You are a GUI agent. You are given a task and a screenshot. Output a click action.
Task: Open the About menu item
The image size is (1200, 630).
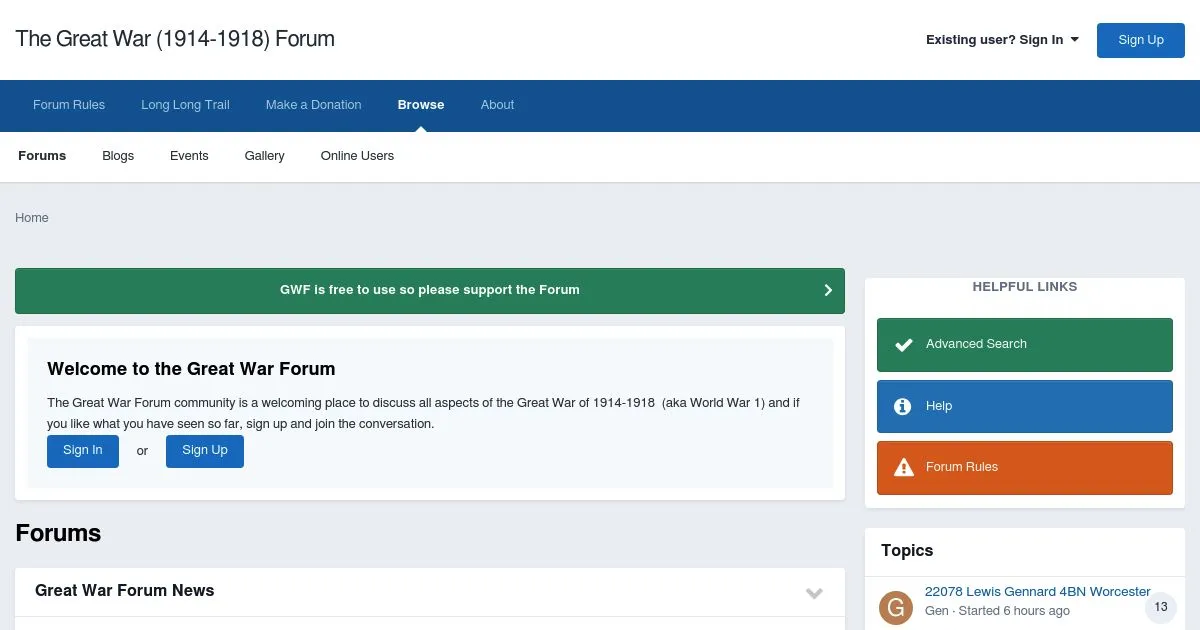coord(497,105)
